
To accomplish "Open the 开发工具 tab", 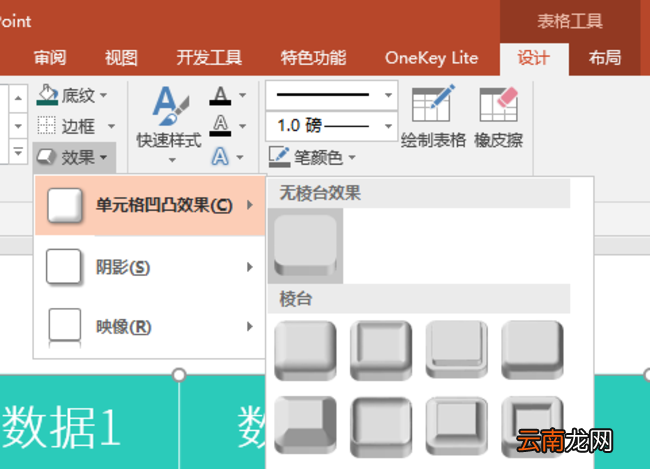I will 209,58.
